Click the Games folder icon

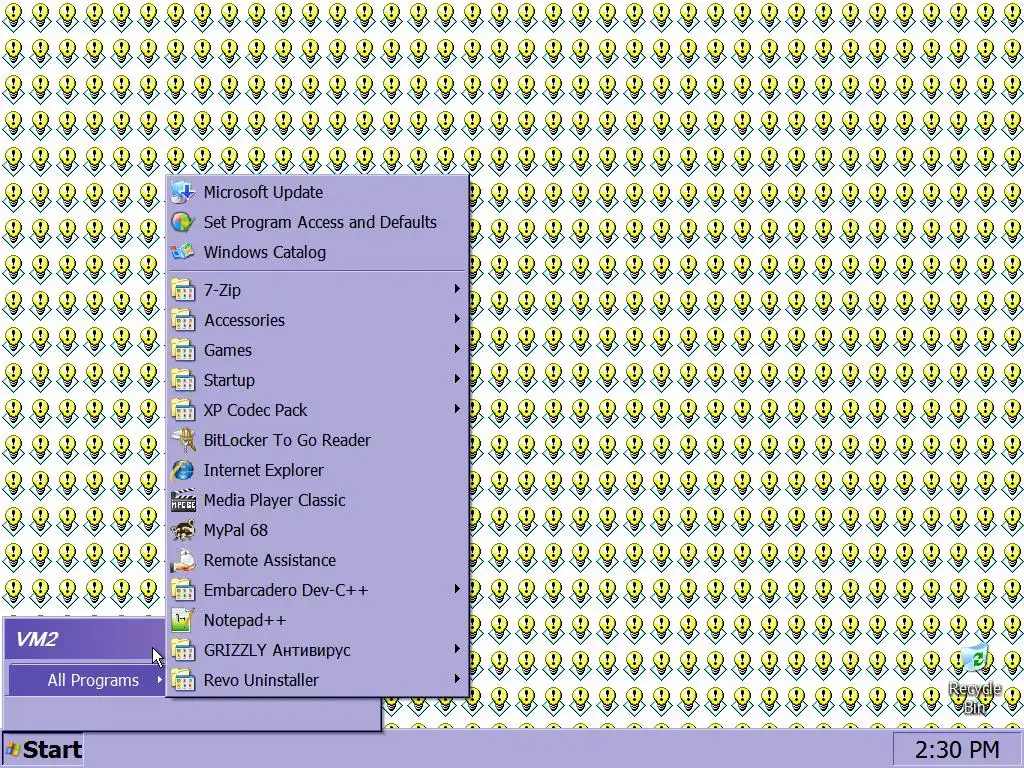[x=183, y=350]
